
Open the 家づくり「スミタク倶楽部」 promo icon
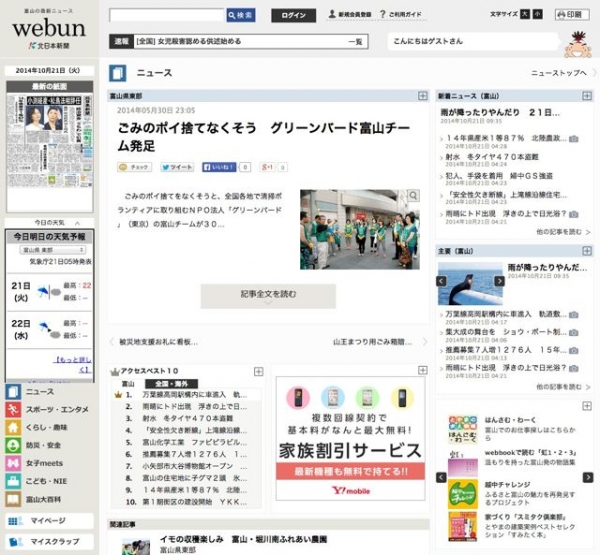[x=463, y=526]
